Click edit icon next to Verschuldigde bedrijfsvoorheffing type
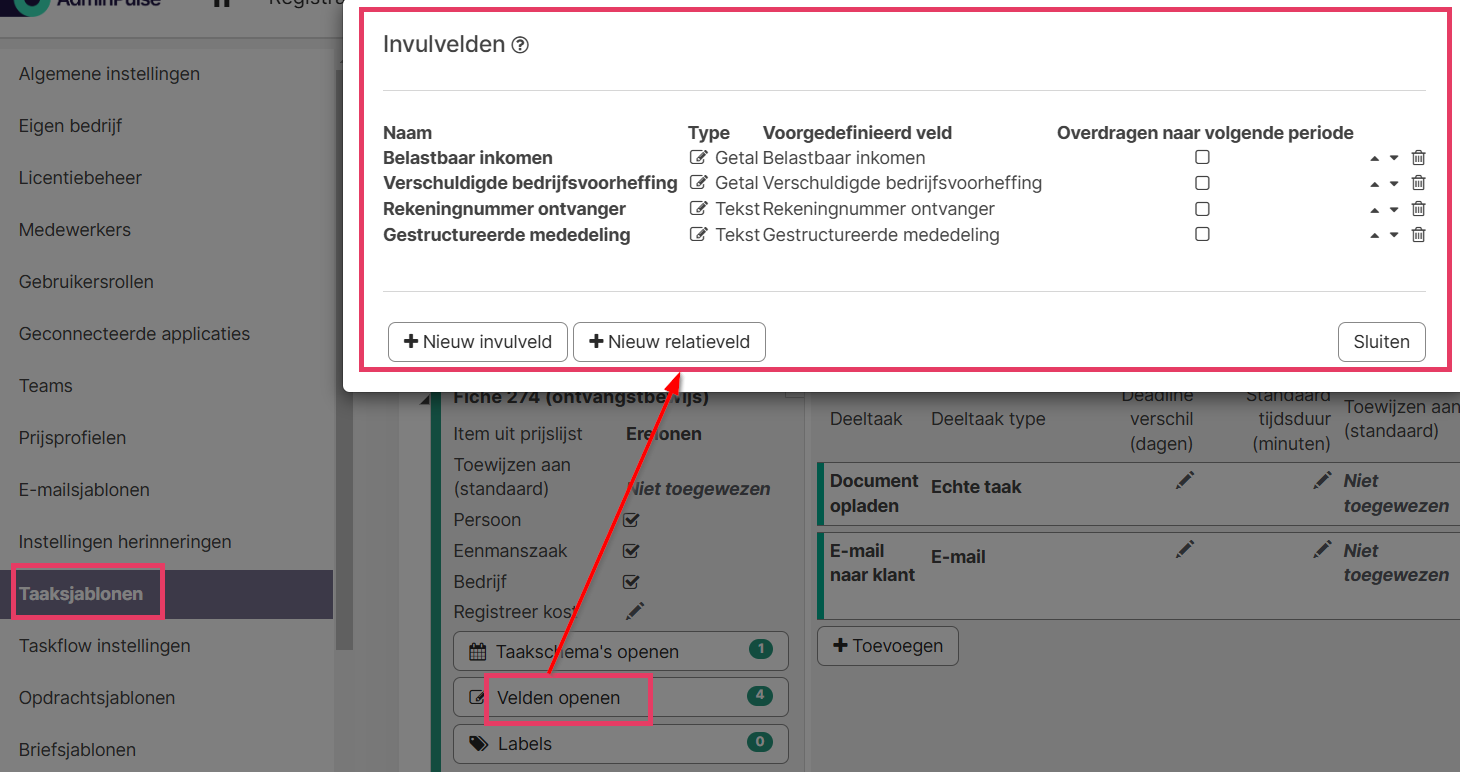The image size is (1460, 772). (699, 183)
